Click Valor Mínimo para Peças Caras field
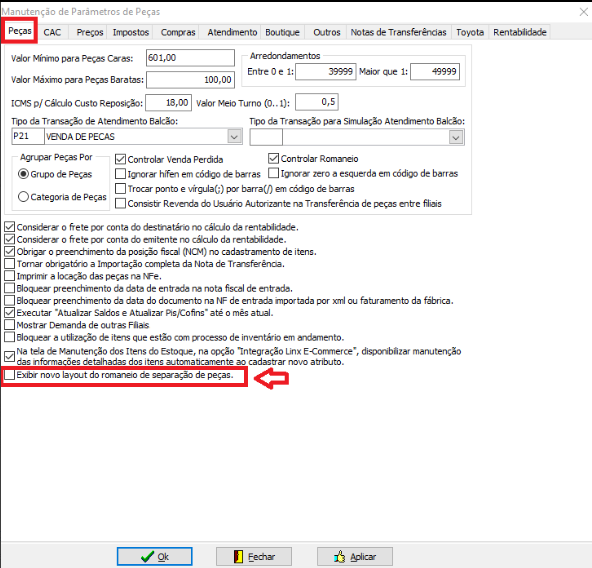The image size is (592, 568). pos(190,58)
